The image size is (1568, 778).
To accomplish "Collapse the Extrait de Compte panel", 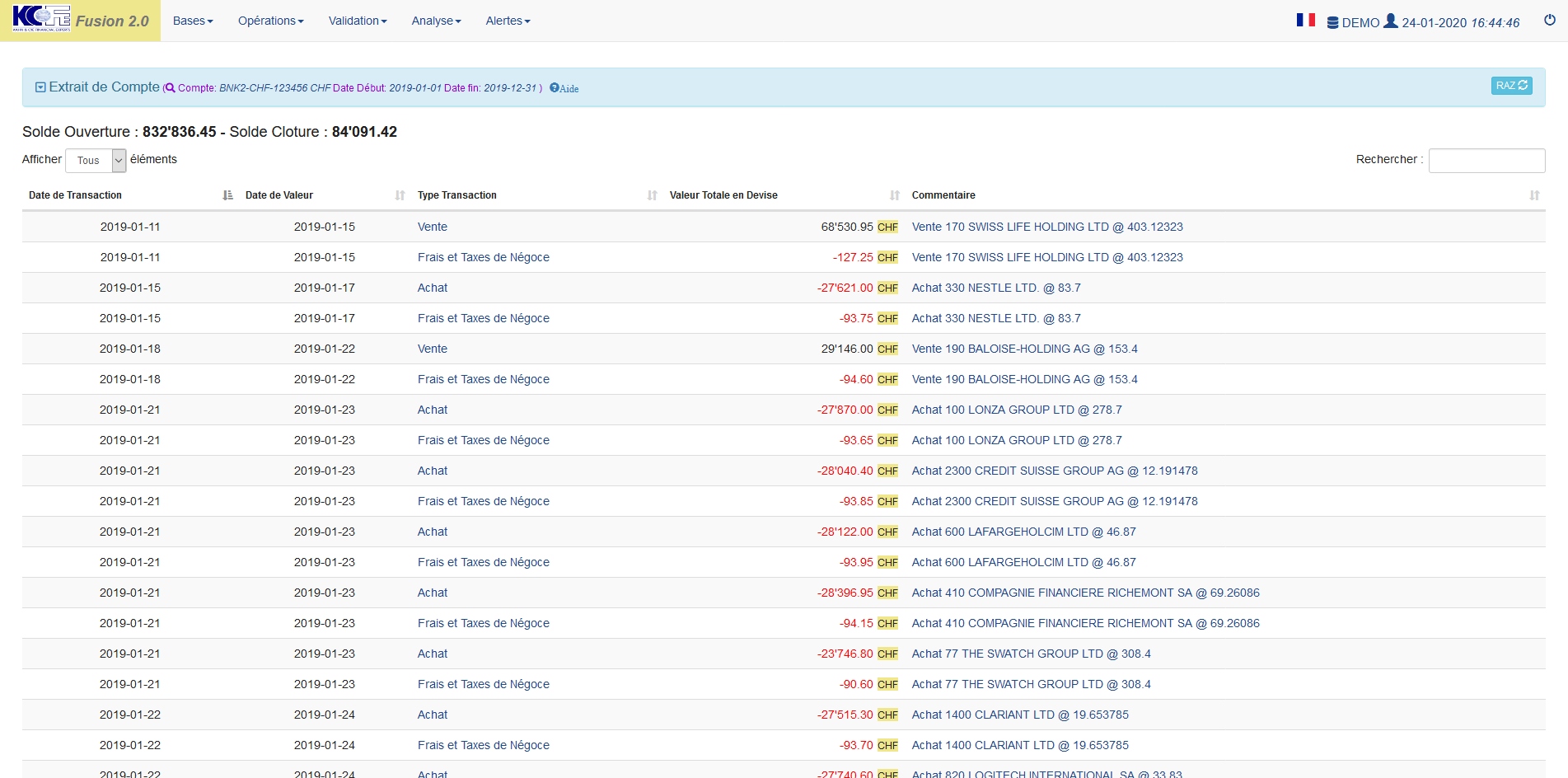I will tap(40, 87).
